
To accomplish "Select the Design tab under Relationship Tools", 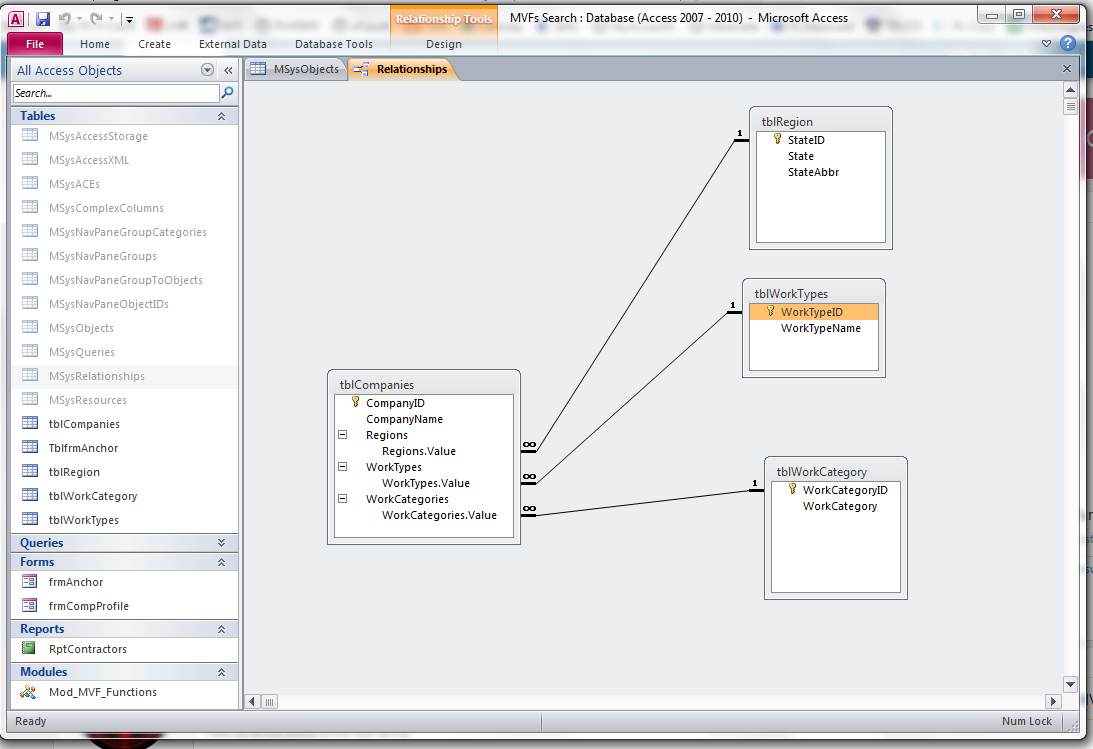I will [444, 44].
